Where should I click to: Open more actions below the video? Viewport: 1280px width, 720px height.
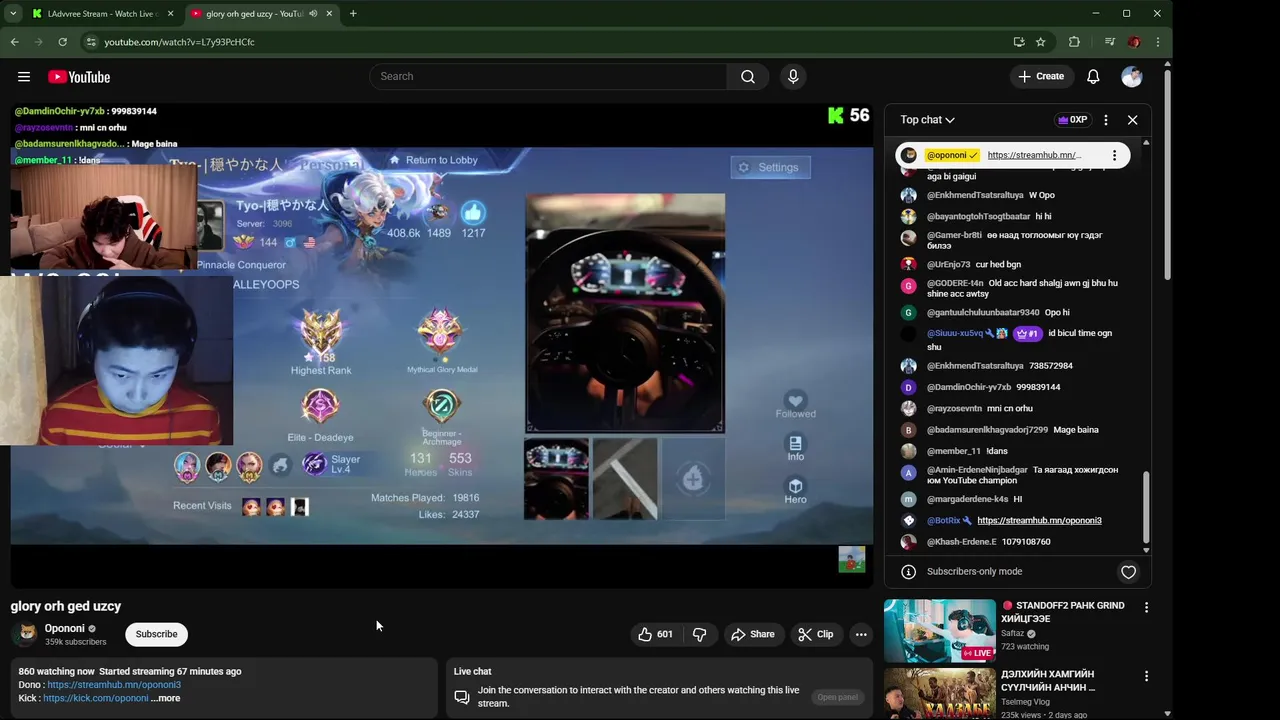[x=861, y=634]
